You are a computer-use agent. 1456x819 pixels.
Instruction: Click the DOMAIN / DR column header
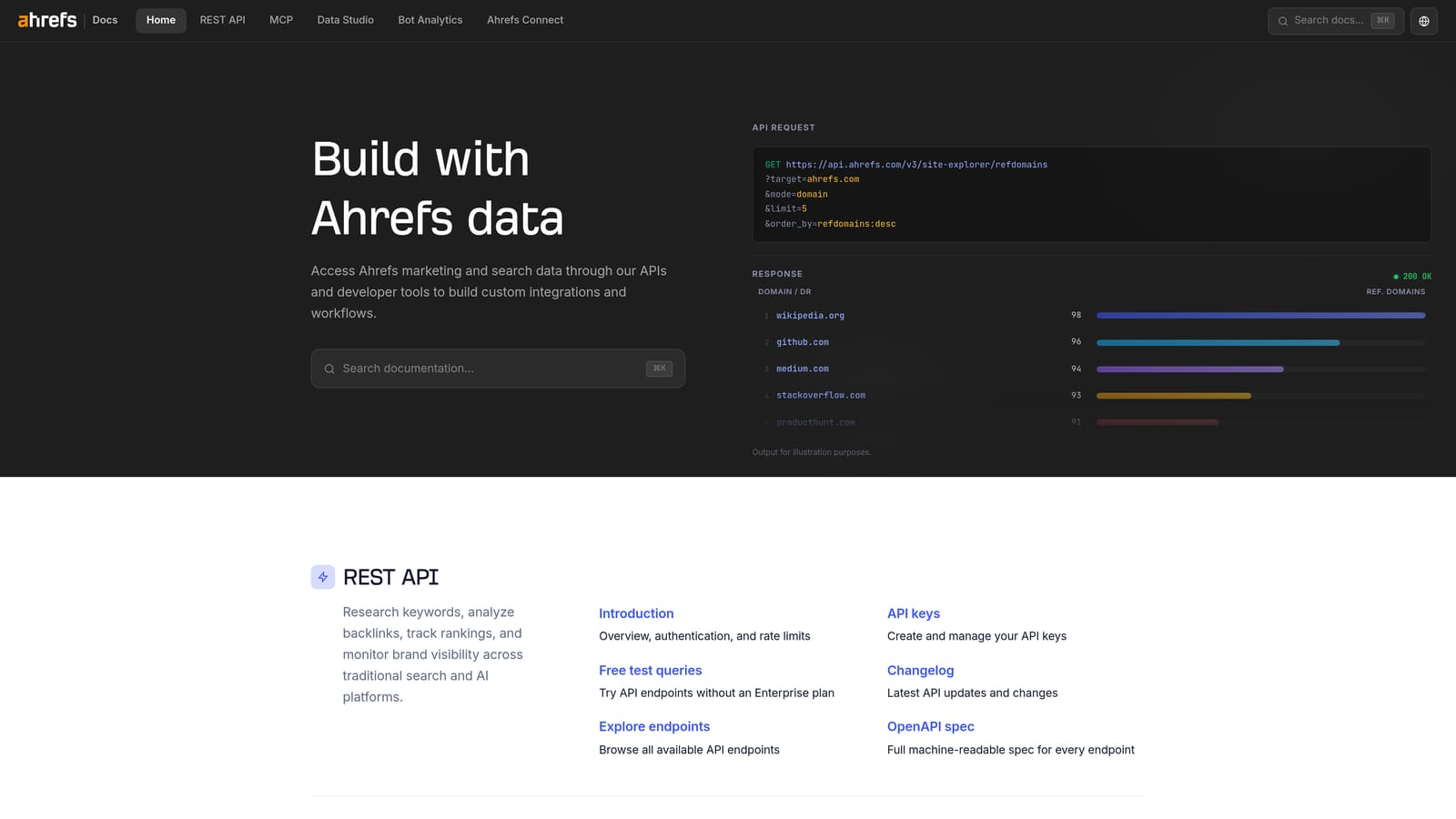(x=784, y=292)
